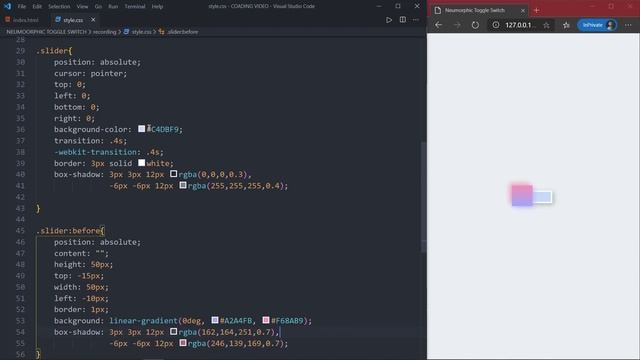Click line number 42 in gutter
Viewport: 640px width, 360px height.
20,197
